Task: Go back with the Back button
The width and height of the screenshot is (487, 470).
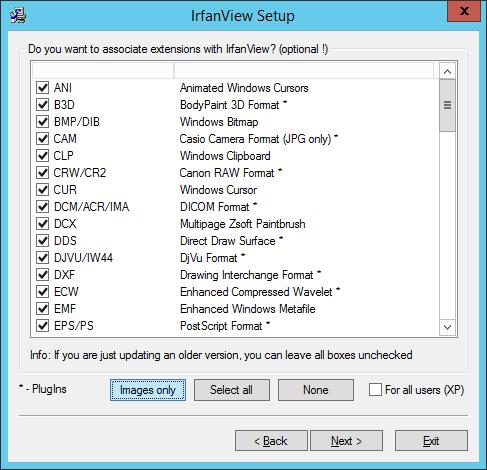Action: coord(271,441)
